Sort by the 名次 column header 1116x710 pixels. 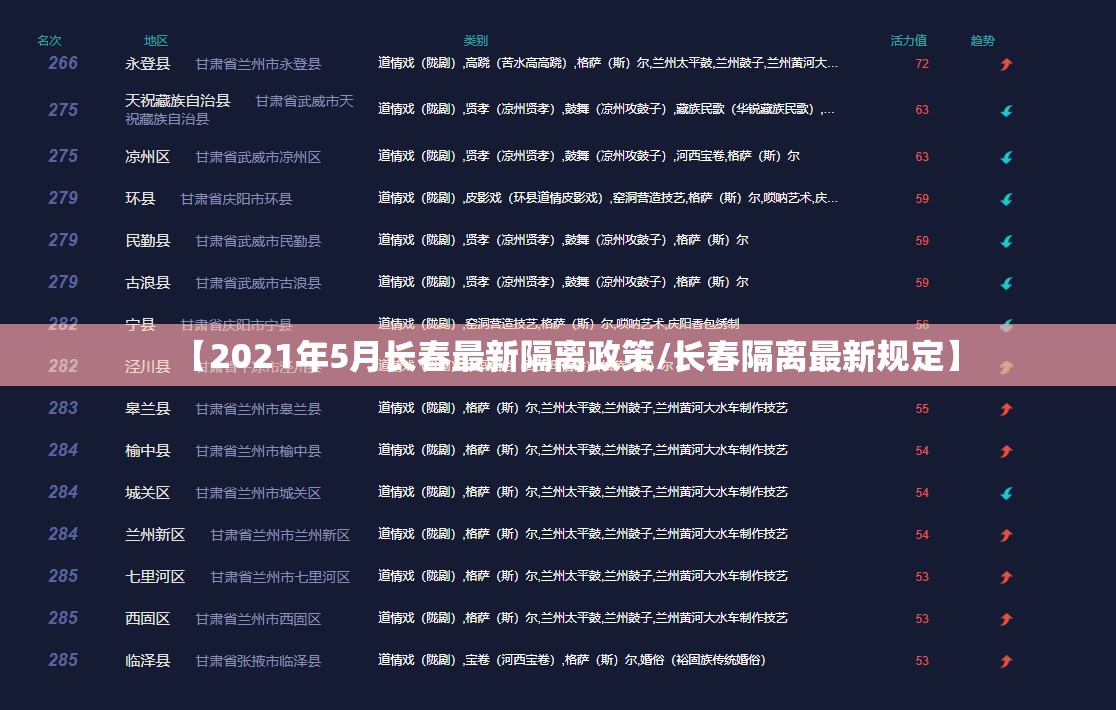tap(49, 41)
